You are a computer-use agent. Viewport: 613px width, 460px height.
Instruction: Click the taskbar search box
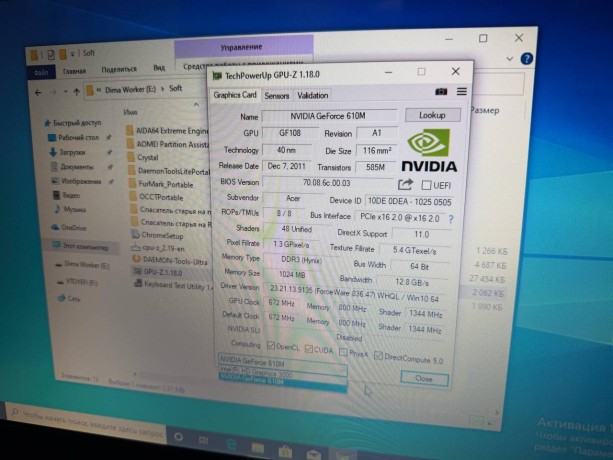point(87,424)
